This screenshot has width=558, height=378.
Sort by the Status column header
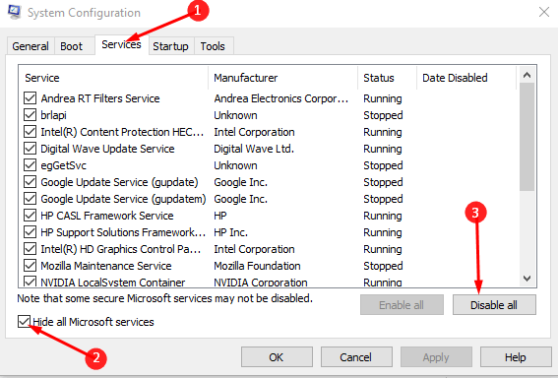tap(387, 78)
